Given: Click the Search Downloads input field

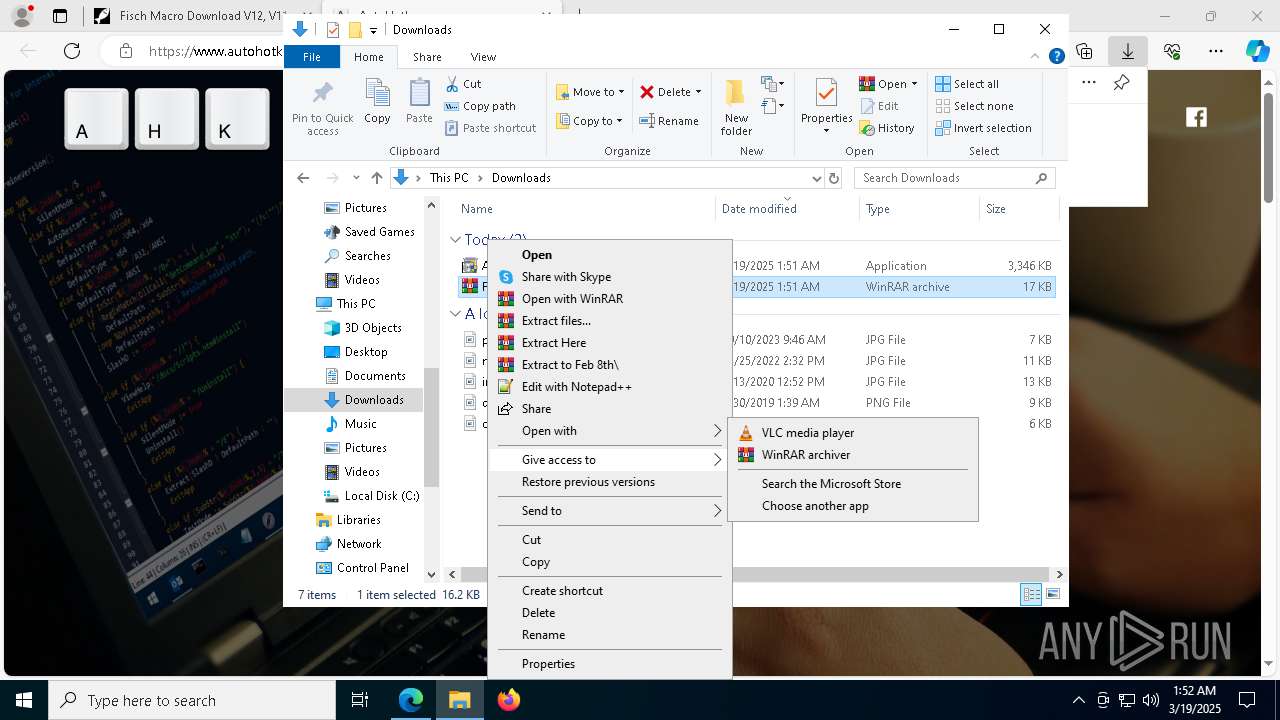Looking at the screenshot, I should [x=945, y=178].
